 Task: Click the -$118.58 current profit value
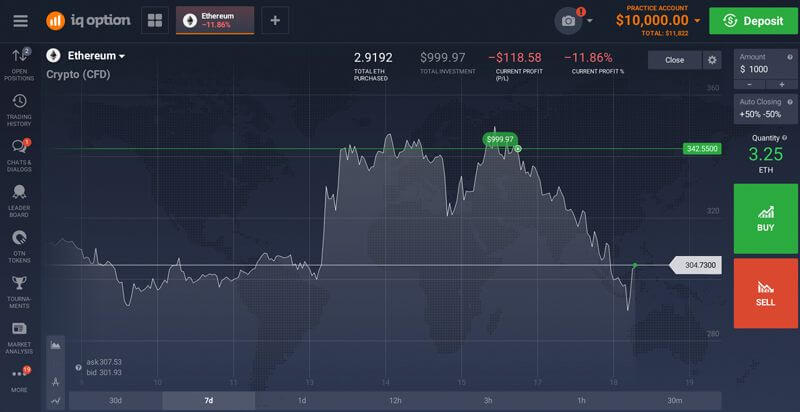pos(515,58)
